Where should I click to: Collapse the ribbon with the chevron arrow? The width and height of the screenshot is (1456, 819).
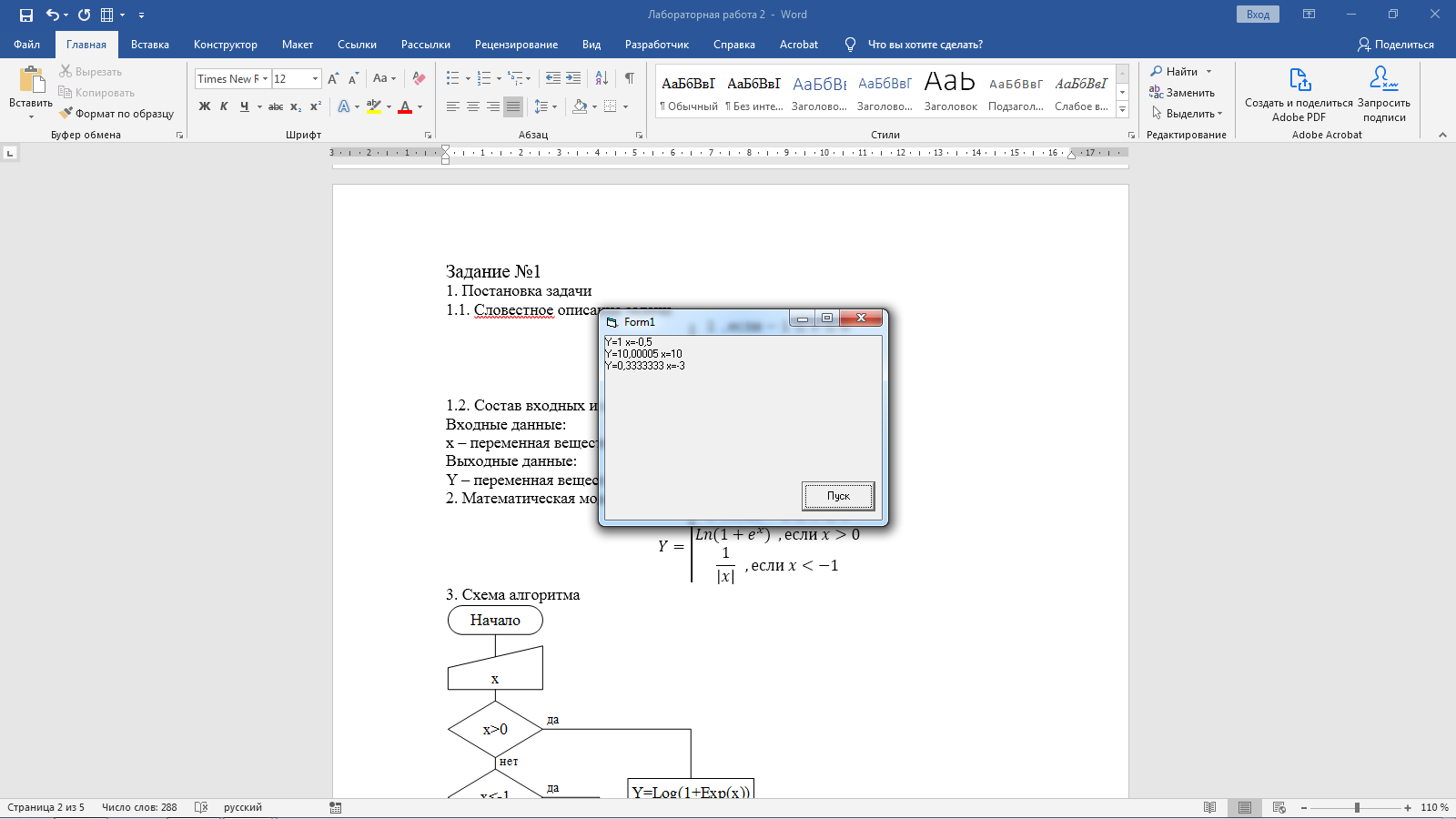click(x=1442, y=135)
